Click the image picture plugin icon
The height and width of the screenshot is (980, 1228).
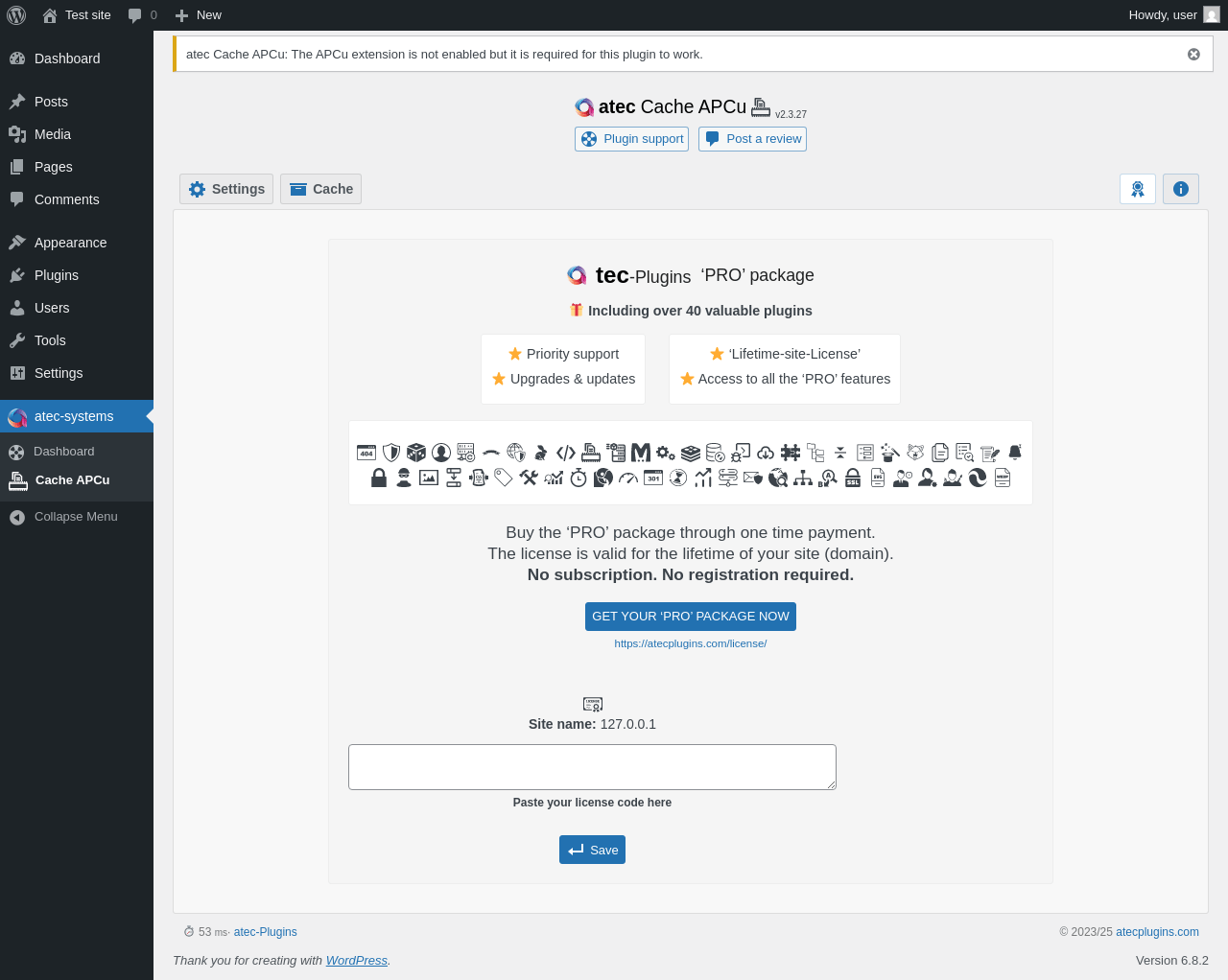(x=429, y=478)
